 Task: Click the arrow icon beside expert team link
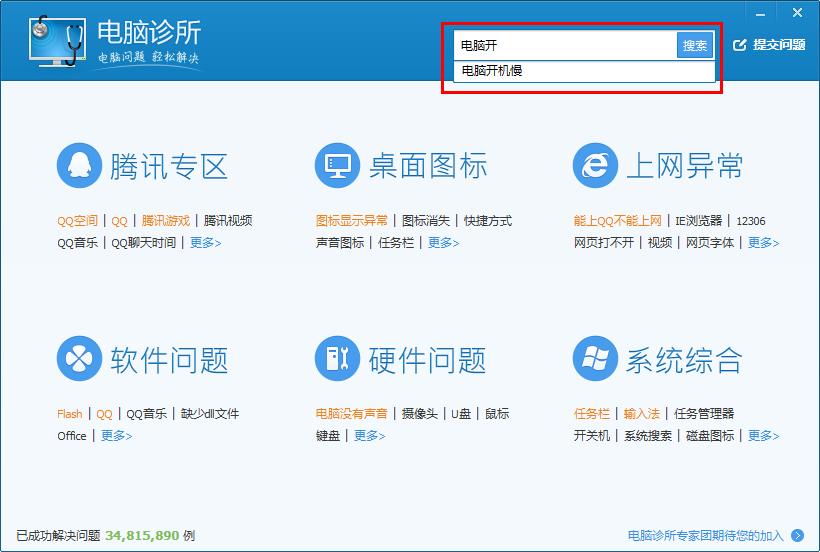[797, 535]
